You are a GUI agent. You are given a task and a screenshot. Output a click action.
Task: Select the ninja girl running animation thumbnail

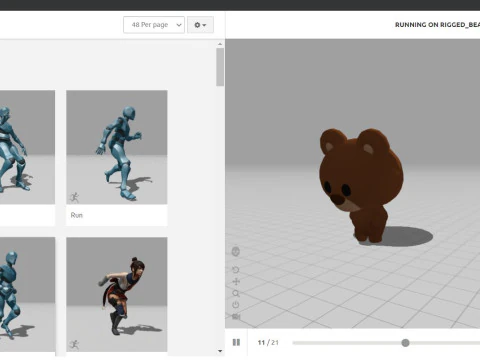(x=117, y=294)
